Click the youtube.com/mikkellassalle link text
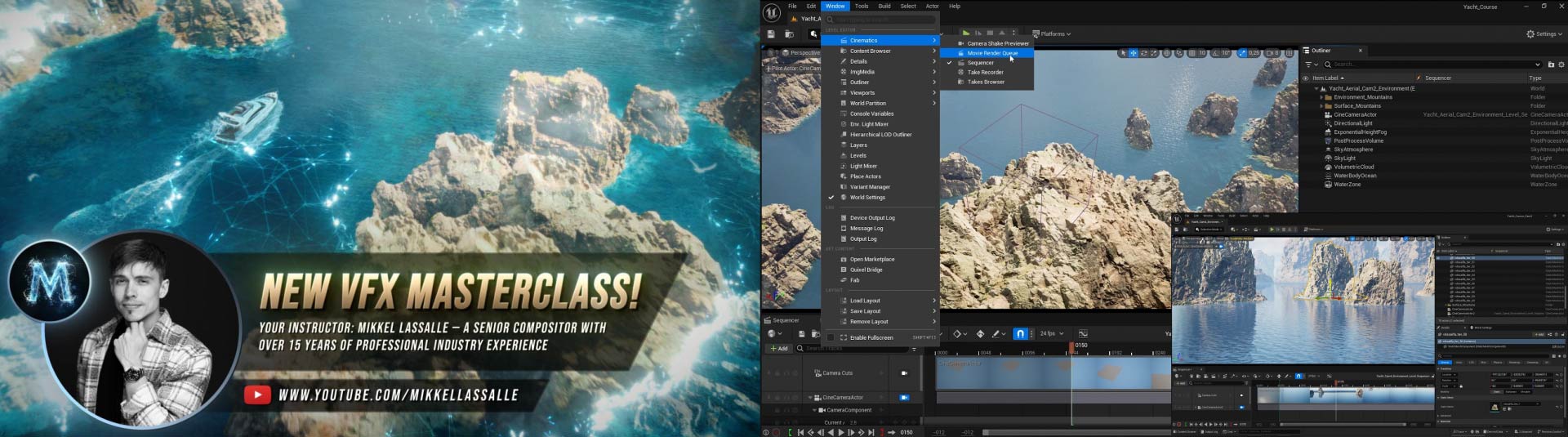Viewport: 1568px width, 437px height. point(399,395)
